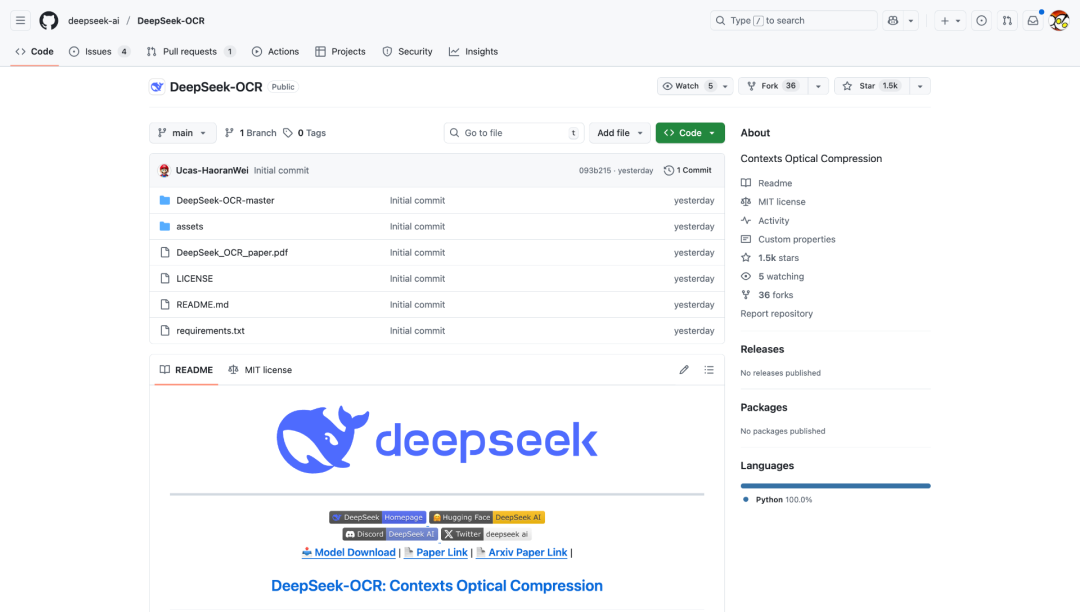This screenshot has height=612, width=1080.
Task: Open the requirements.txt file
Action: 210,330
